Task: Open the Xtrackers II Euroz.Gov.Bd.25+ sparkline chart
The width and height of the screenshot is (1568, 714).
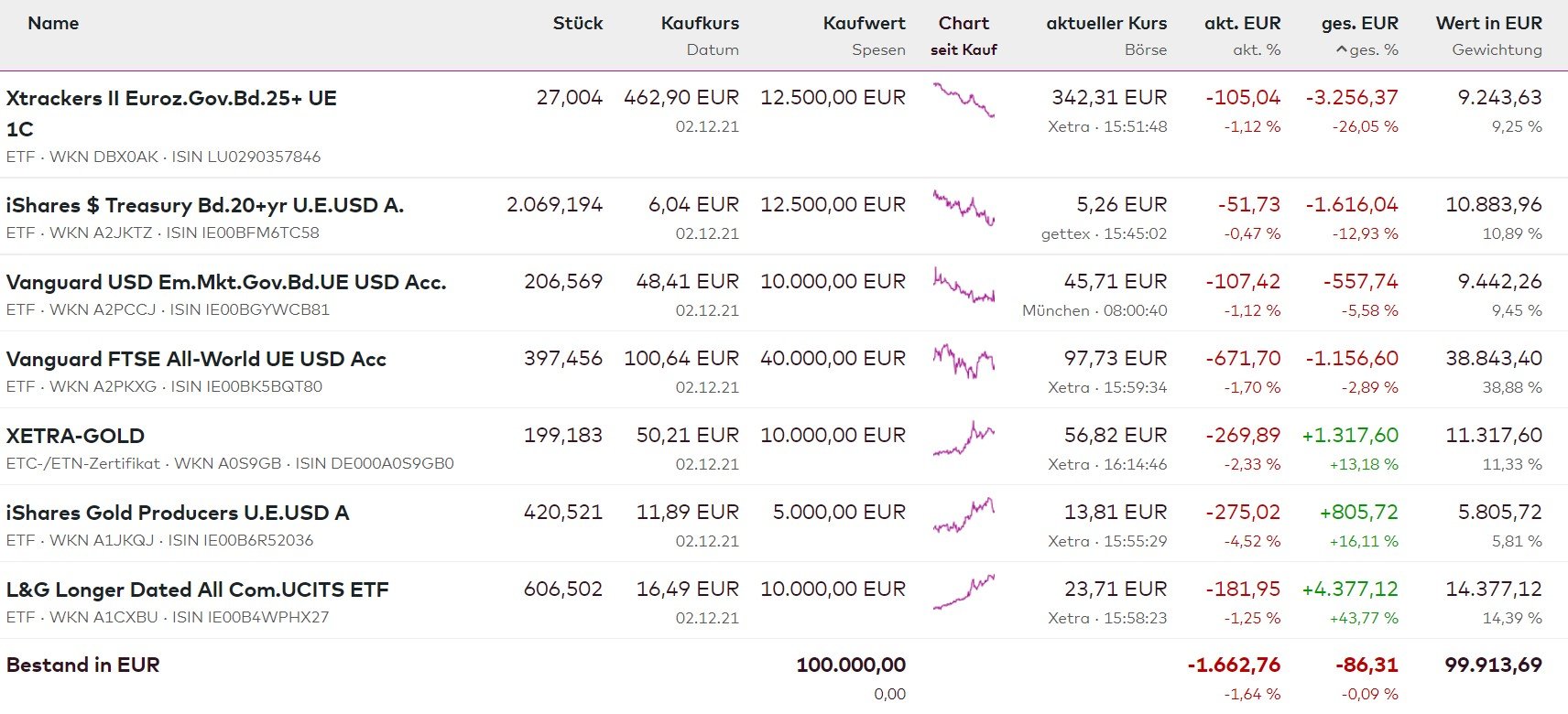Action: [964, 99]
